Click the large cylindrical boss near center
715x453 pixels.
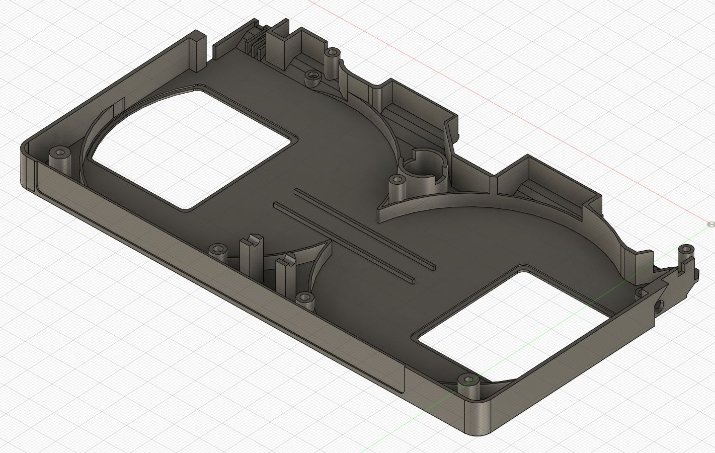coord(425,170)
